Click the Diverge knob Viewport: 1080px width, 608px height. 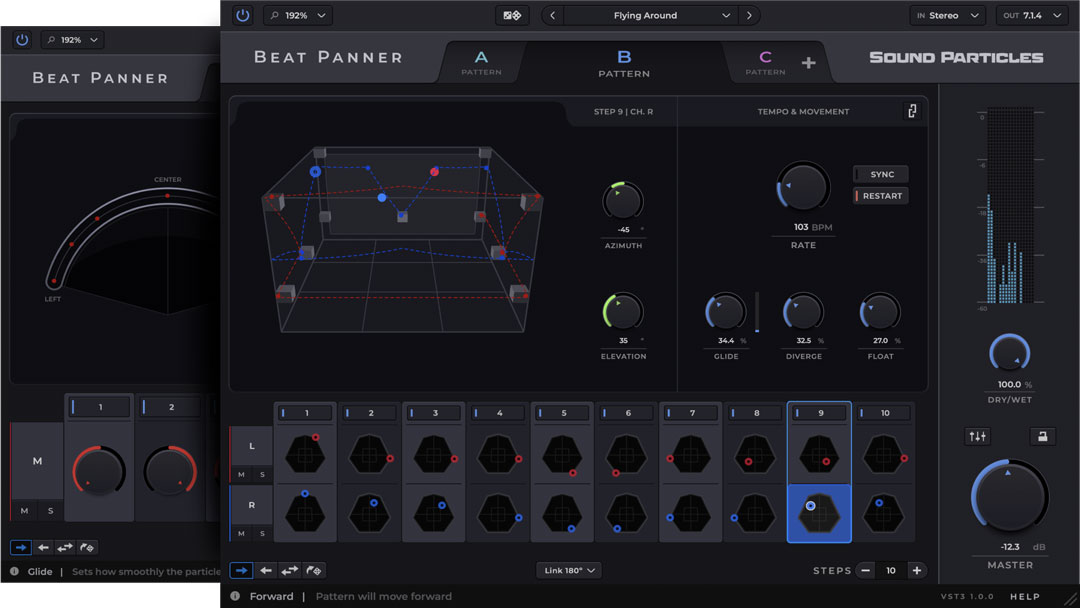coord(803,312)
